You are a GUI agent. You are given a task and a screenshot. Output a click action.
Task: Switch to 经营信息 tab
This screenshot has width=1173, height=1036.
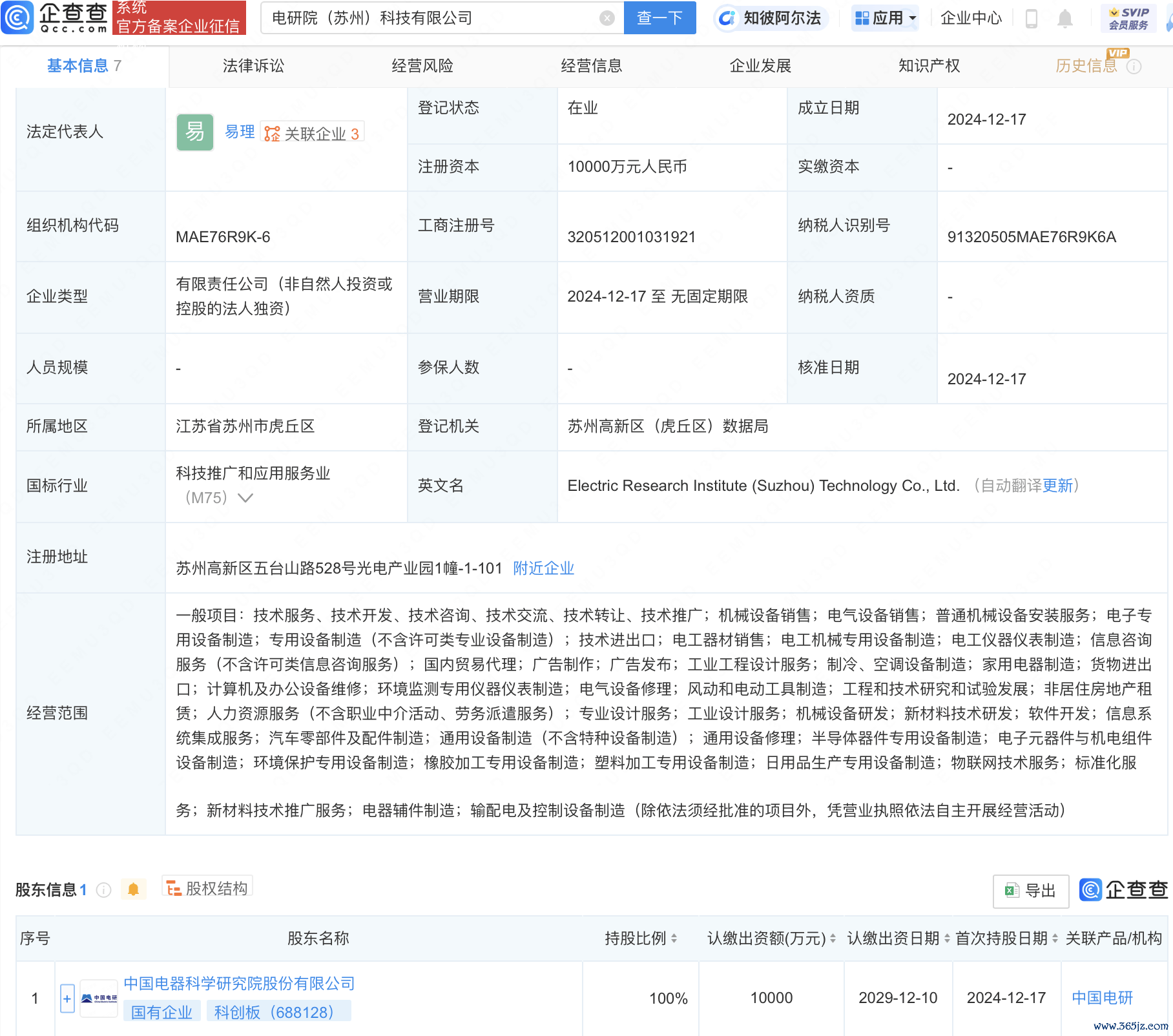(592, 66)
